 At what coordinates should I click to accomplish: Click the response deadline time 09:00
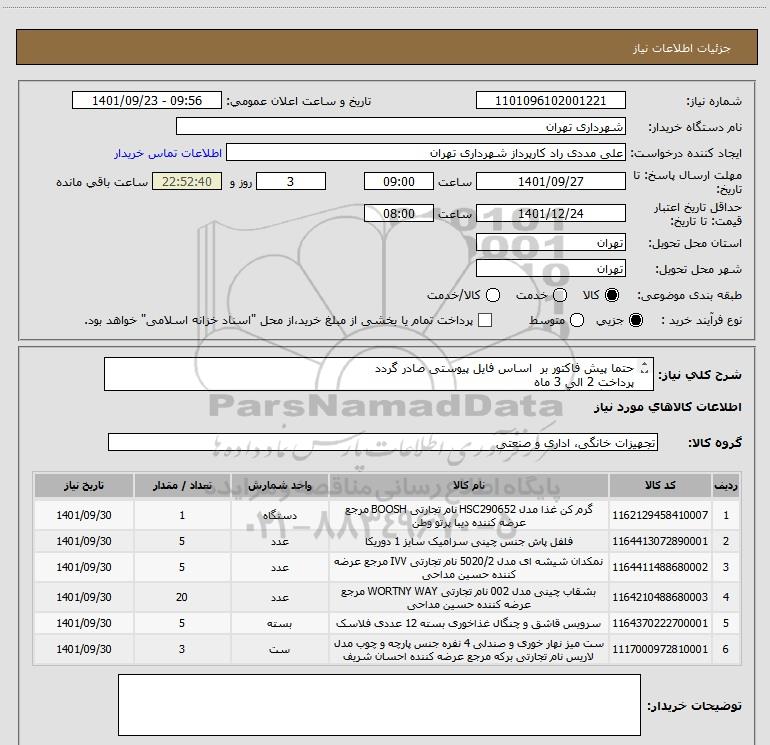pyautogui.click(x=399, y=181)
